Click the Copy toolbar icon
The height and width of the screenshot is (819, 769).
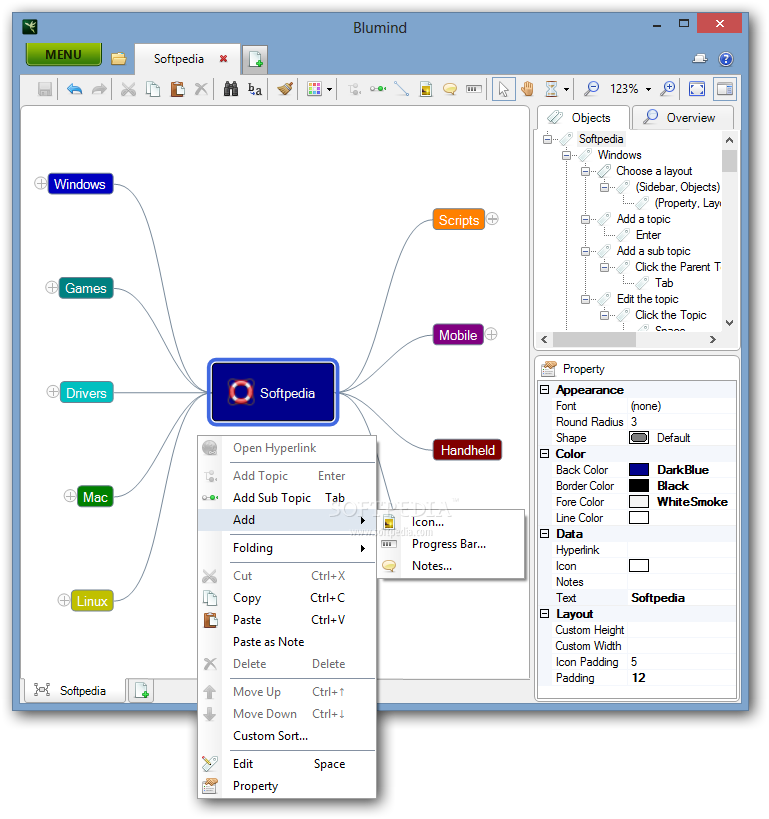153,89
